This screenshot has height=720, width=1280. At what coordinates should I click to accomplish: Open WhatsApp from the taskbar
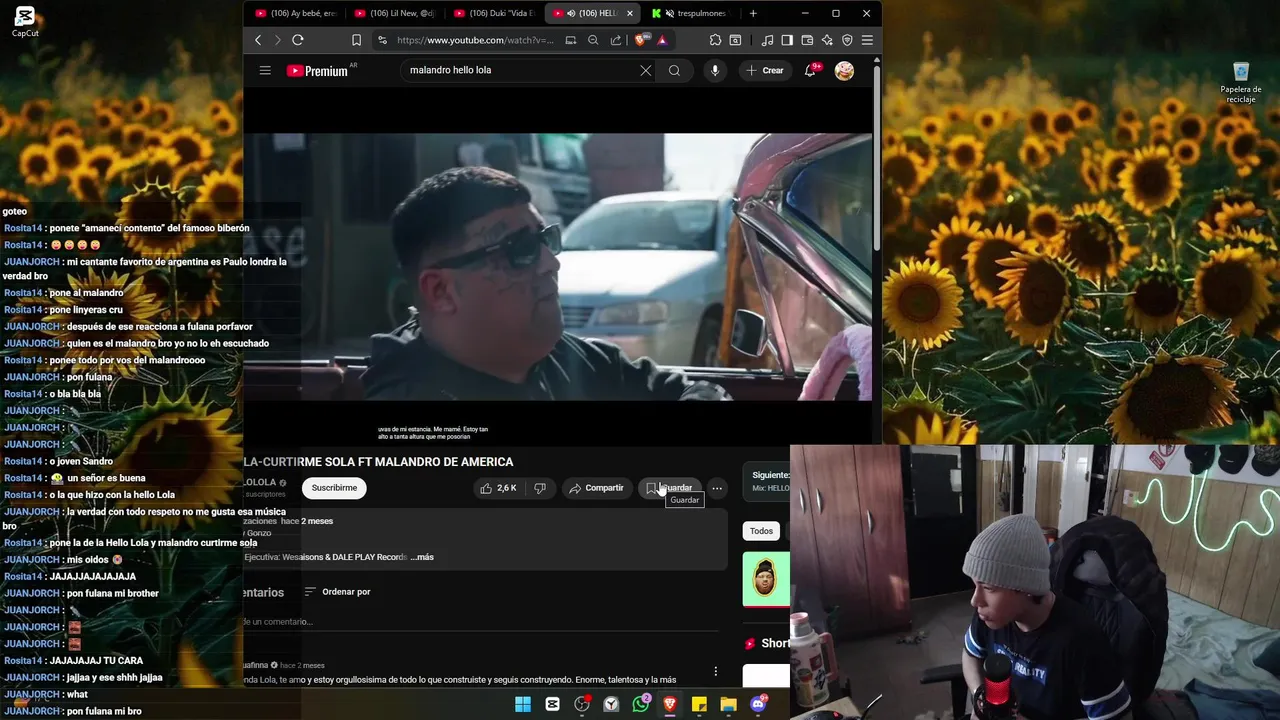[x=641, y=704]
